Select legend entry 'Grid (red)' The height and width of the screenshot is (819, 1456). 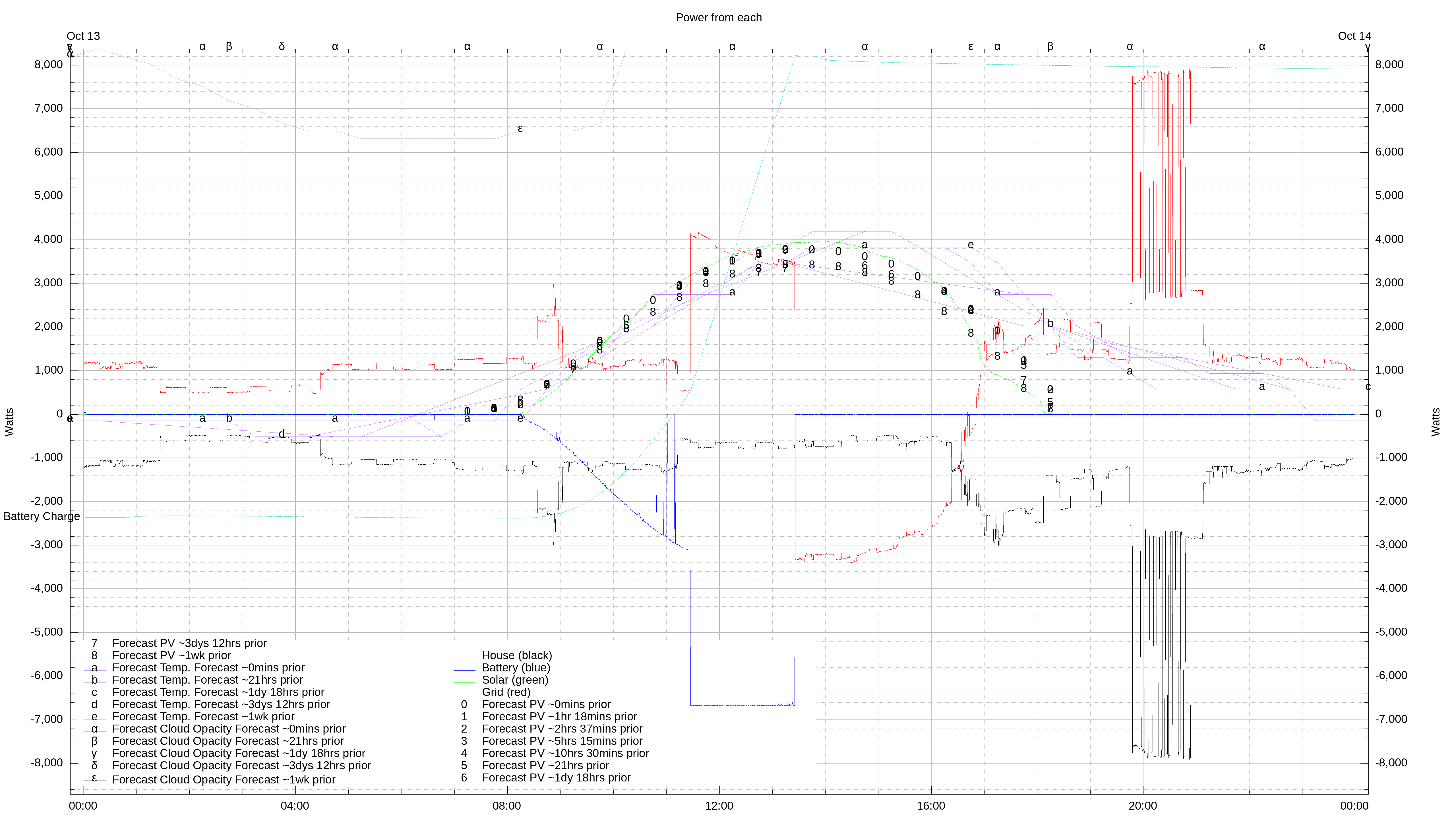(506, 692)
